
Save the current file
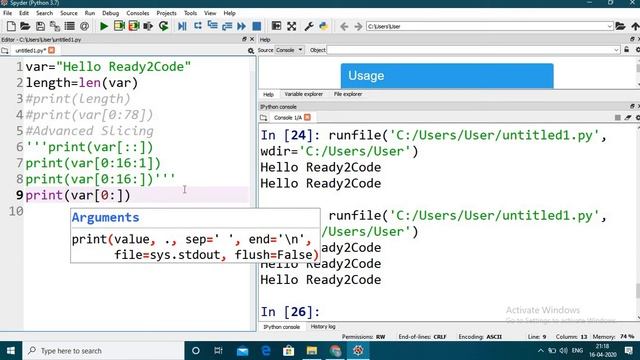[40, 26]
